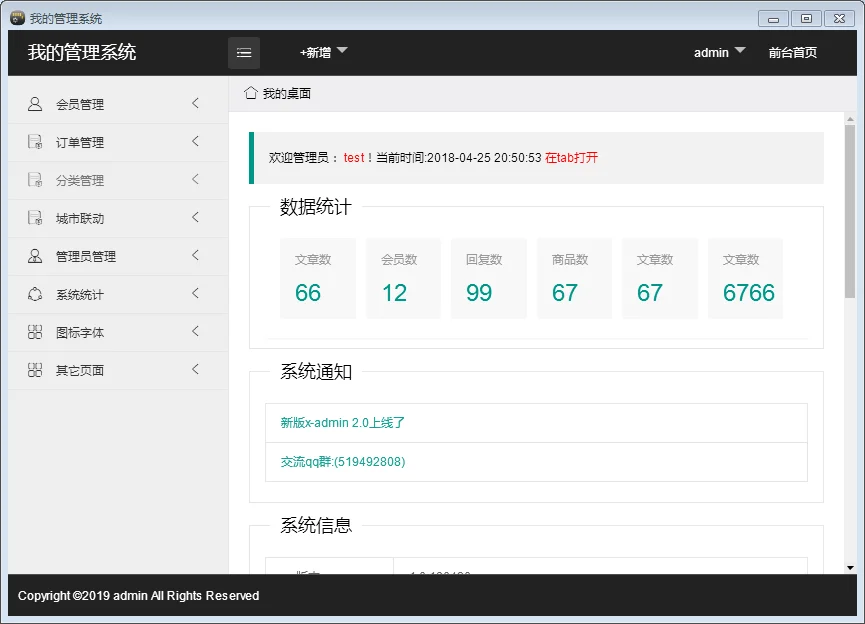Open the admin user dropdown
The height and width of the screenshot is (624, 865).
[x=719, y=53]
